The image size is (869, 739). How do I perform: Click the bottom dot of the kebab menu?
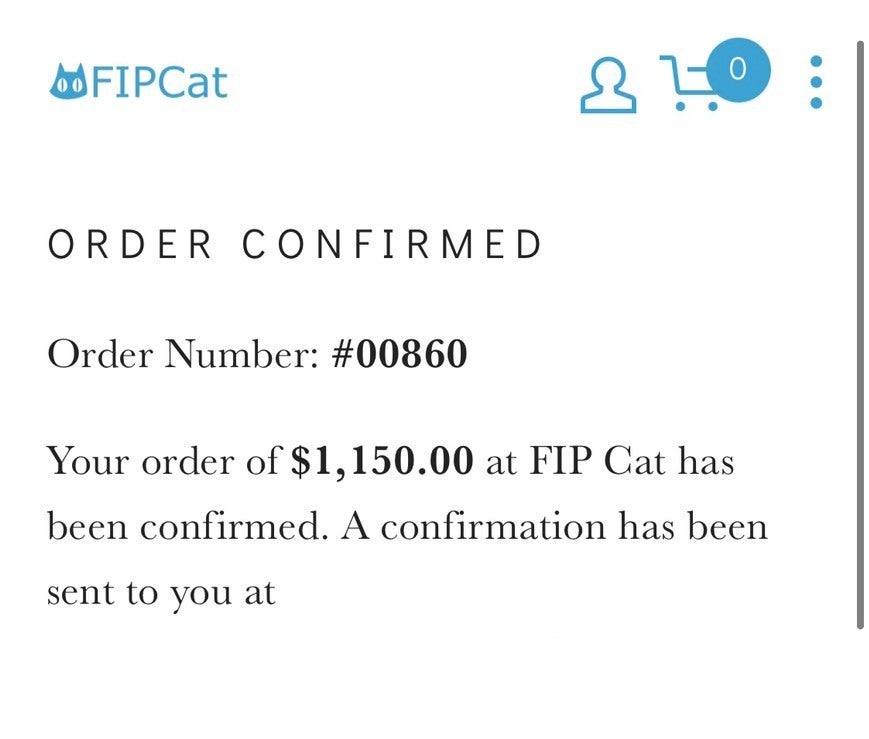pyautogui.click(x=816, y=103)
